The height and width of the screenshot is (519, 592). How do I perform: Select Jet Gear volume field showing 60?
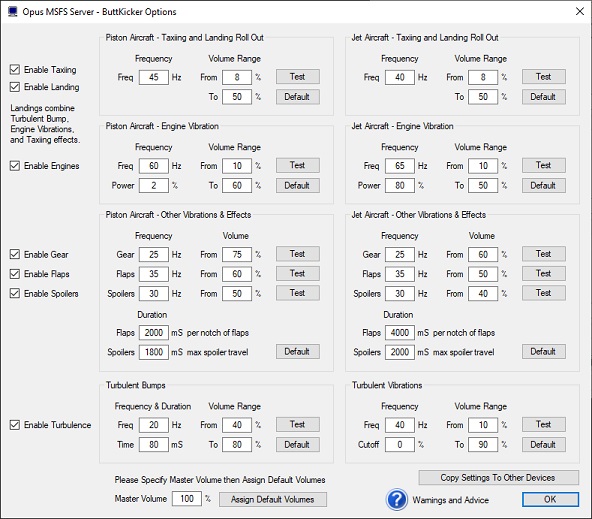coord(483,254)
